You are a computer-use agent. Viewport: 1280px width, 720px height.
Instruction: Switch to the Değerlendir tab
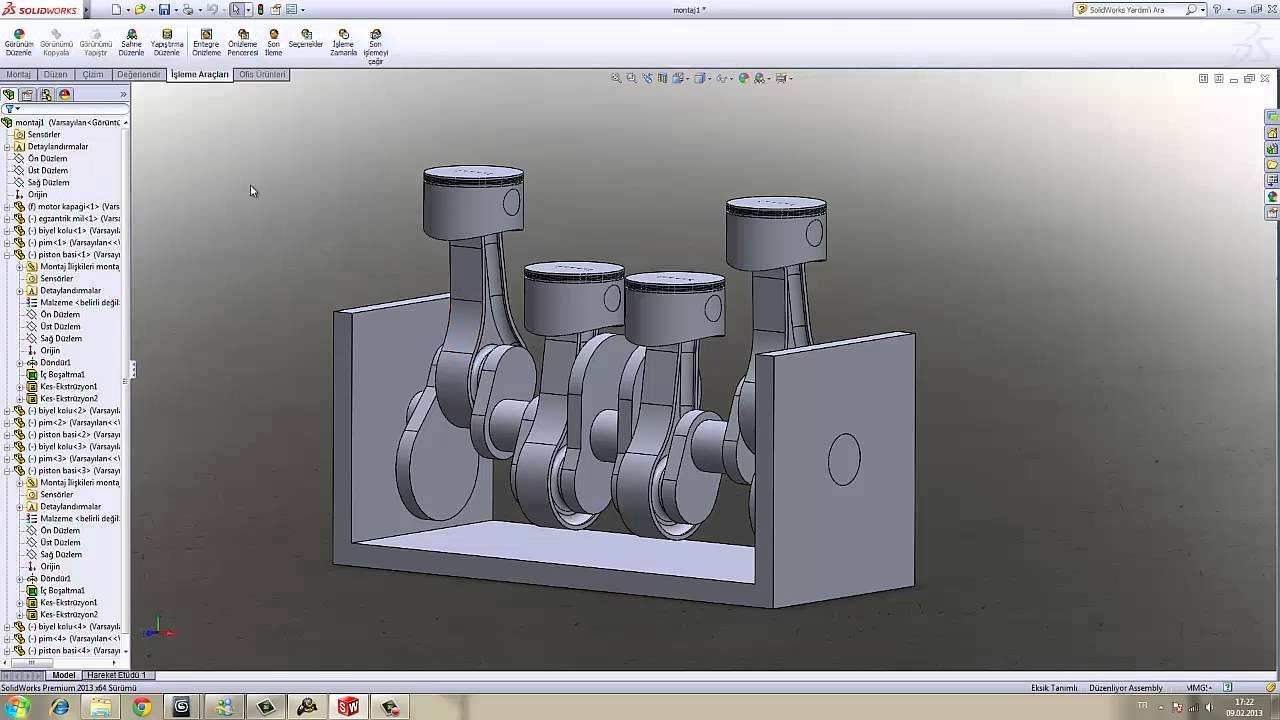click(x=138, y=74)
